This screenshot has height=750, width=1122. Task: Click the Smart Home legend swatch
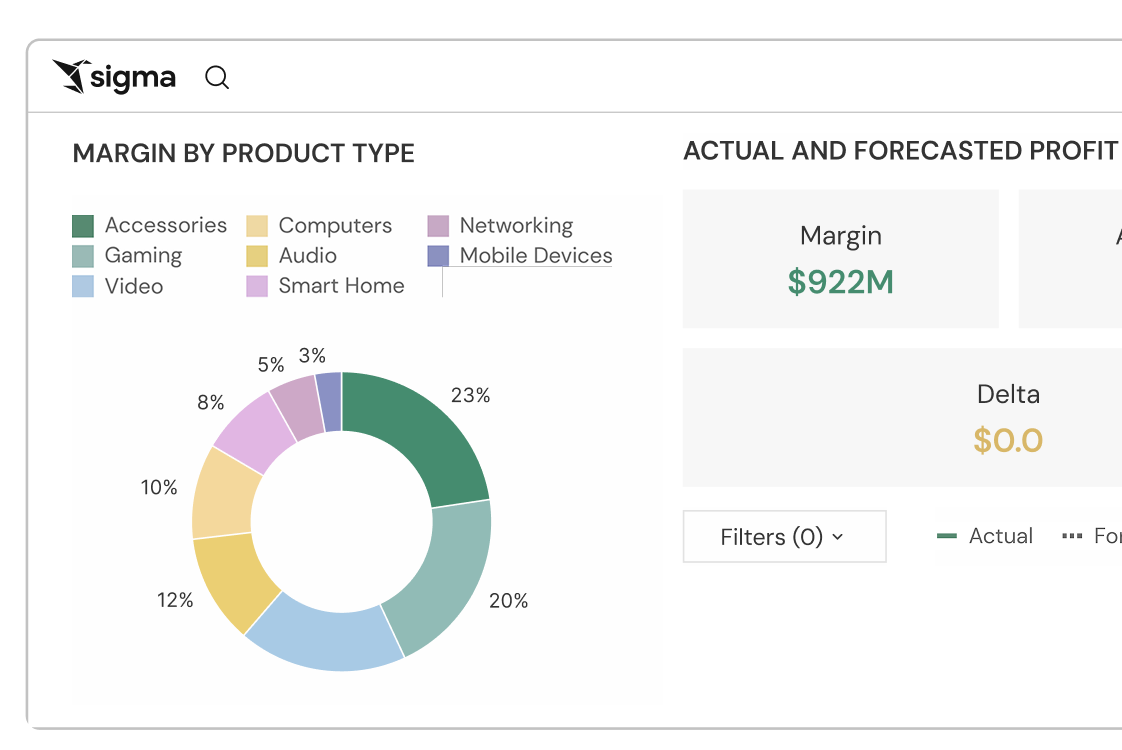click(x=257, y=286)
